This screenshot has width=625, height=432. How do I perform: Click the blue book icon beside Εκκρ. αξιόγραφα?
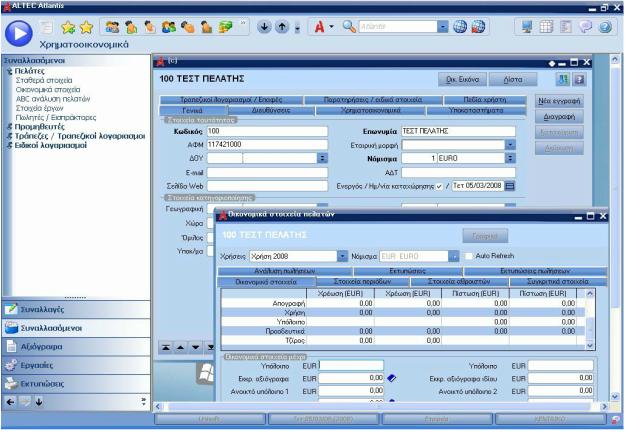[392, 378]
